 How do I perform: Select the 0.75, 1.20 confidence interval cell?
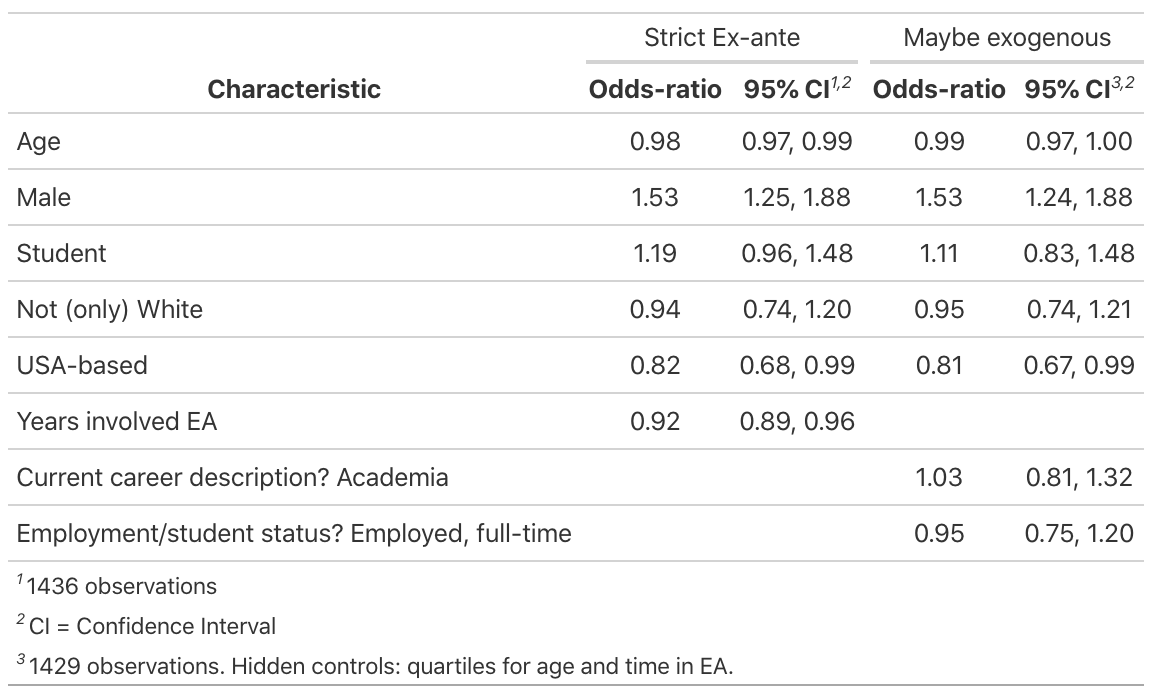1080,534
